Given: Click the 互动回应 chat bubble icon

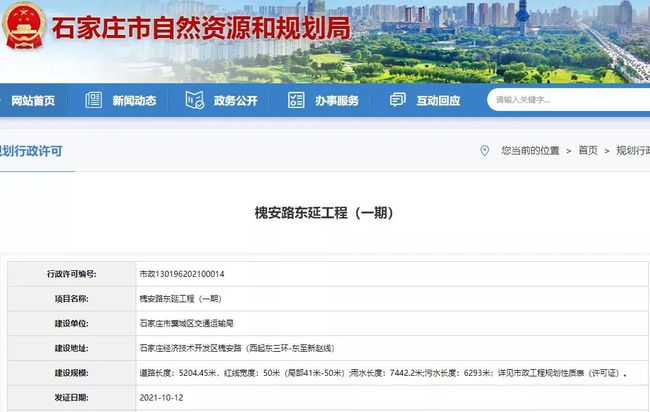Looking at the screenshot, I should (398, 100).
